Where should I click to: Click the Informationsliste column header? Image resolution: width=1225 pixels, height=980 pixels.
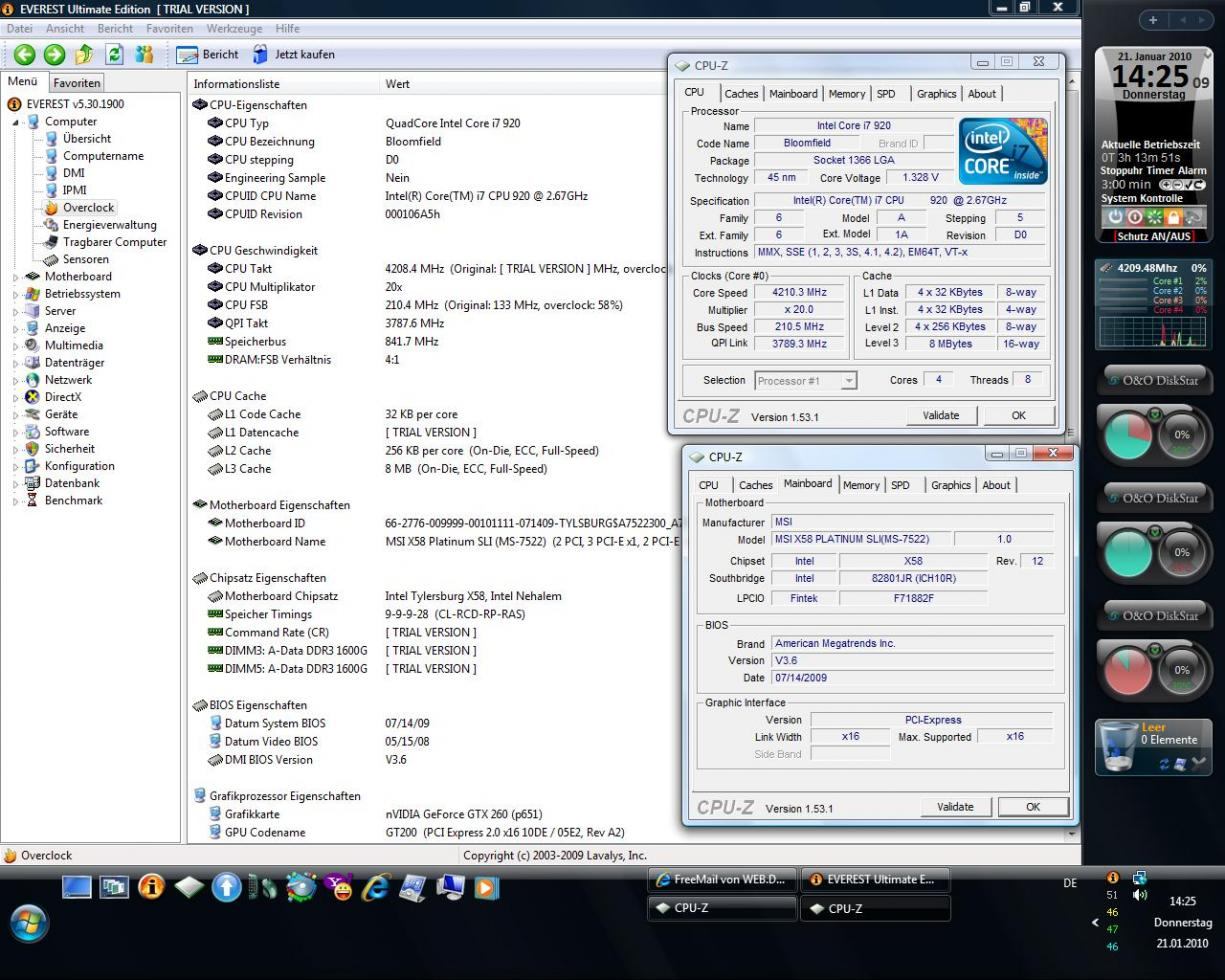pos(284,84)
